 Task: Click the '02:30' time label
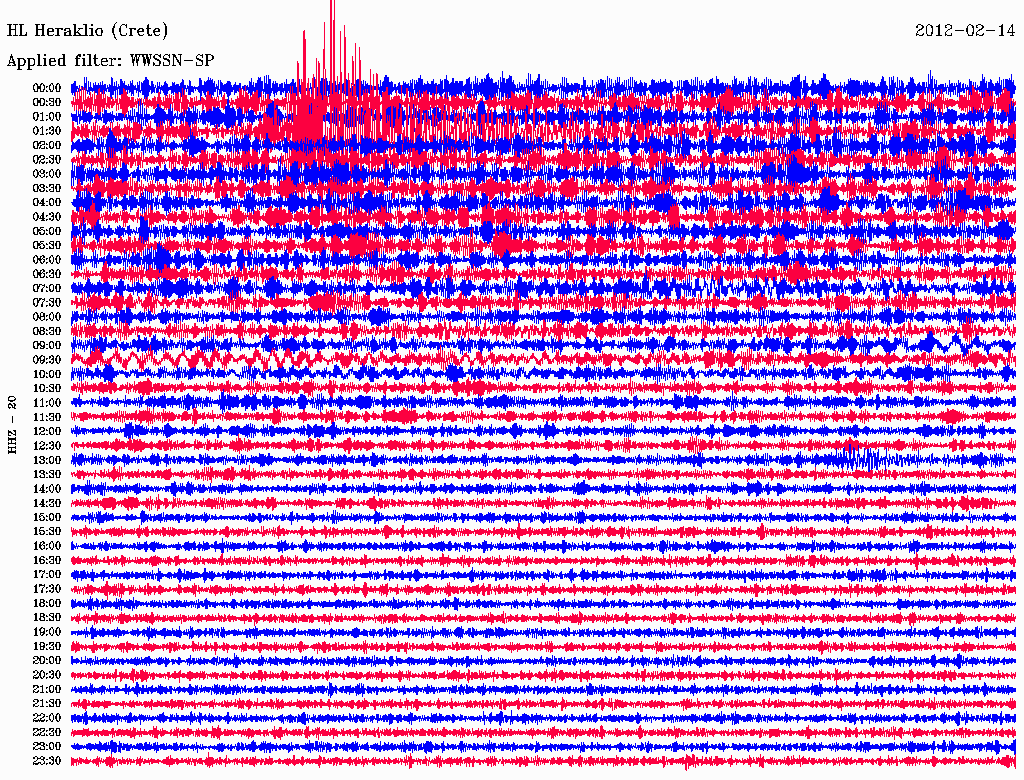[x=47, y=160]
